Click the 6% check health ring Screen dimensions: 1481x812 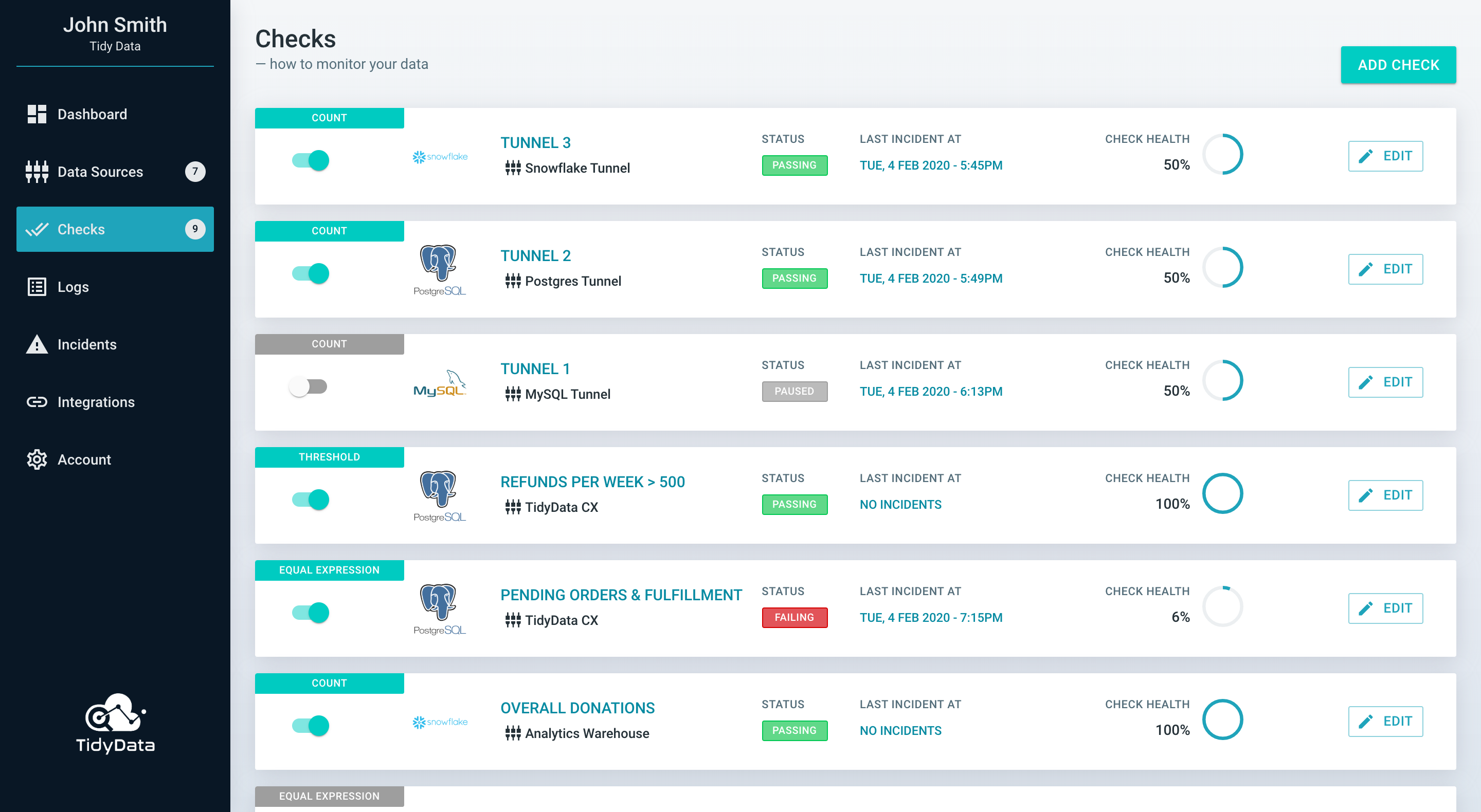(x=1223, y=606)
